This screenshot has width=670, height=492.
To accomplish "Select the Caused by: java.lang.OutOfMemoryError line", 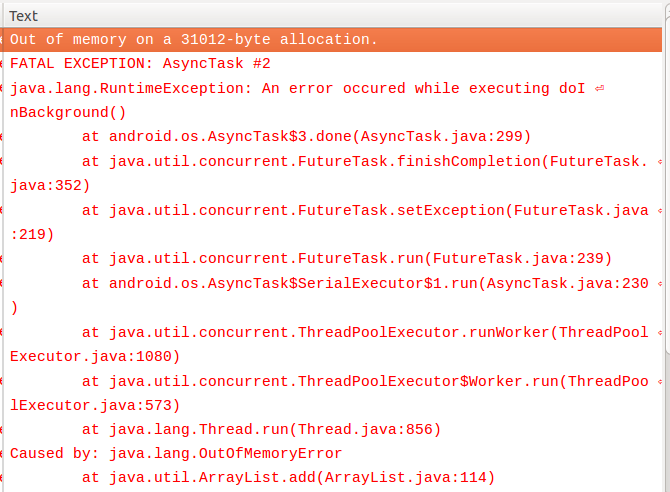I will tap(176, 453).
